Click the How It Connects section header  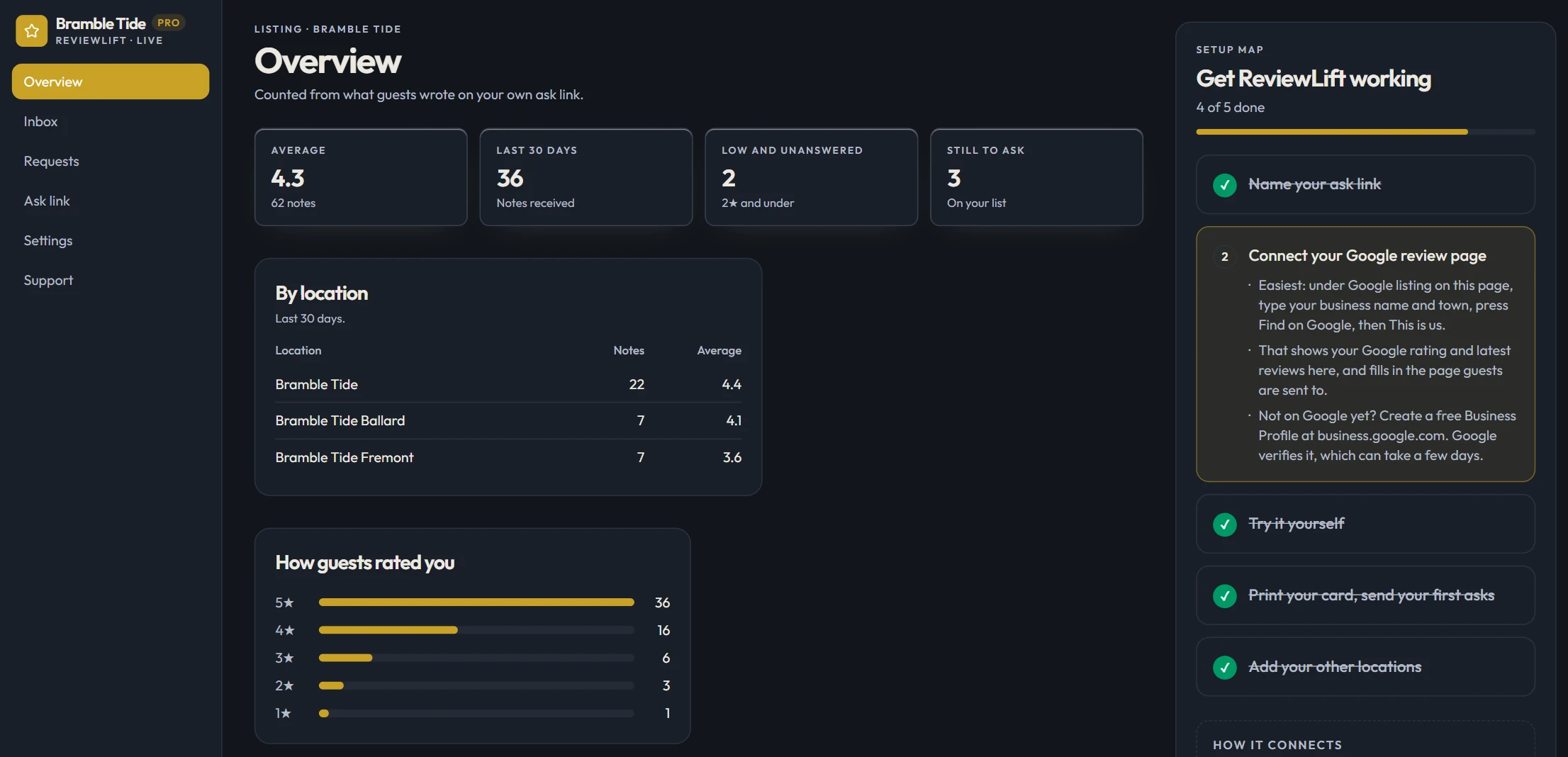pos(1277,745)
